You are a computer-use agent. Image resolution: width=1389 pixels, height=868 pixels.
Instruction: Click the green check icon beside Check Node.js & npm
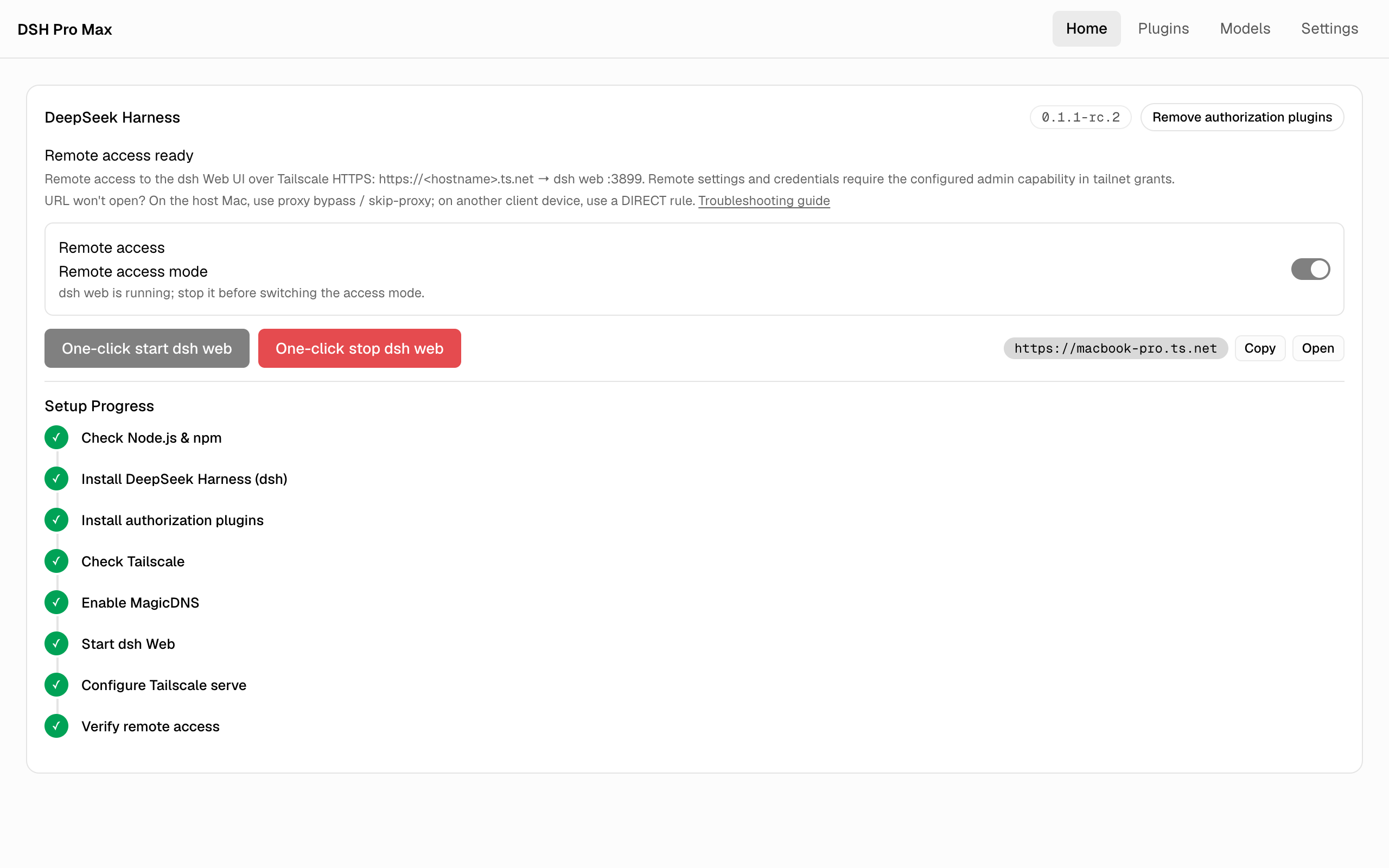[x=56, y=437]
